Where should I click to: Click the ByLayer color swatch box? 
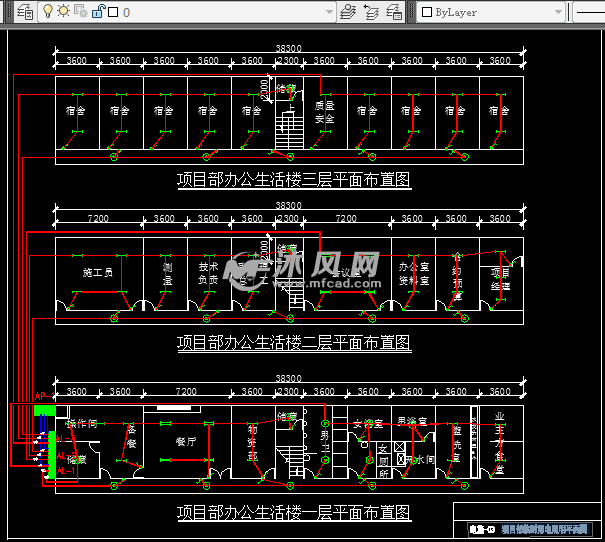(x=427, y=12)
